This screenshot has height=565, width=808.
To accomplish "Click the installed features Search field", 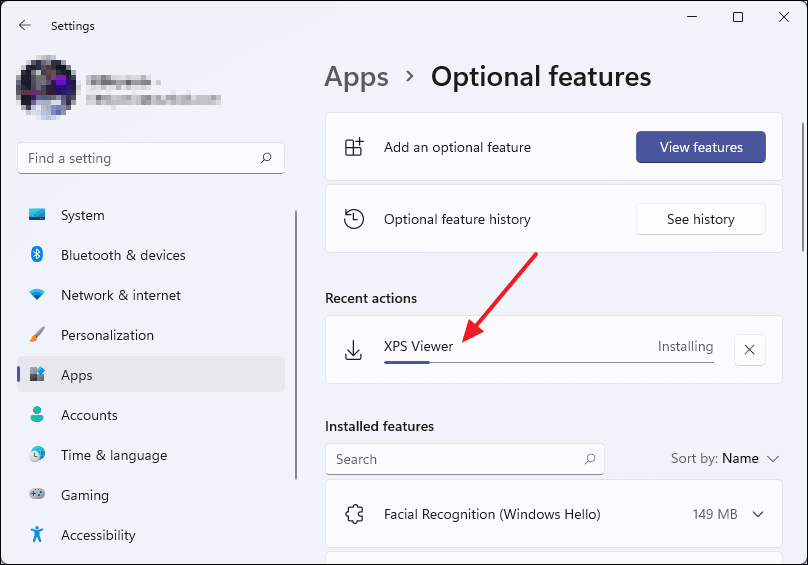I will [x=464, y=459].
